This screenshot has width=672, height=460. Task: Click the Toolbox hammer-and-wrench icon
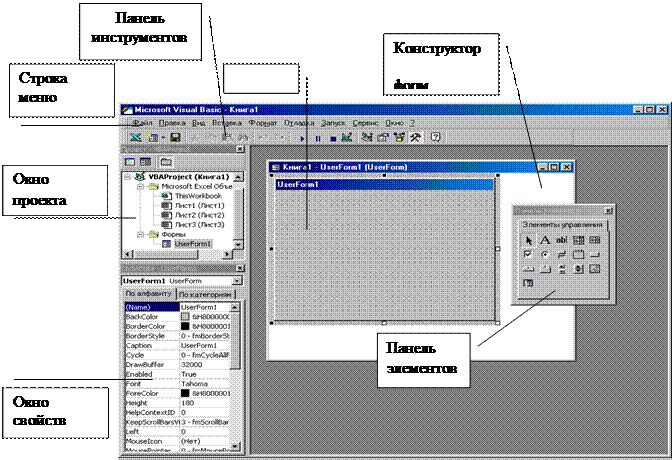(x=415, y=137)
